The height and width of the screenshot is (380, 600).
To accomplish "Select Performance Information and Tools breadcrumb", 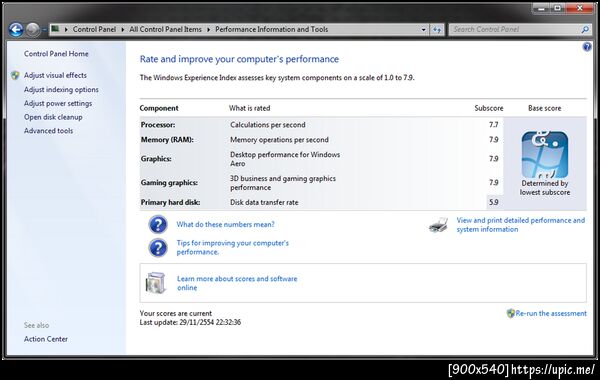I will point(271,29).
